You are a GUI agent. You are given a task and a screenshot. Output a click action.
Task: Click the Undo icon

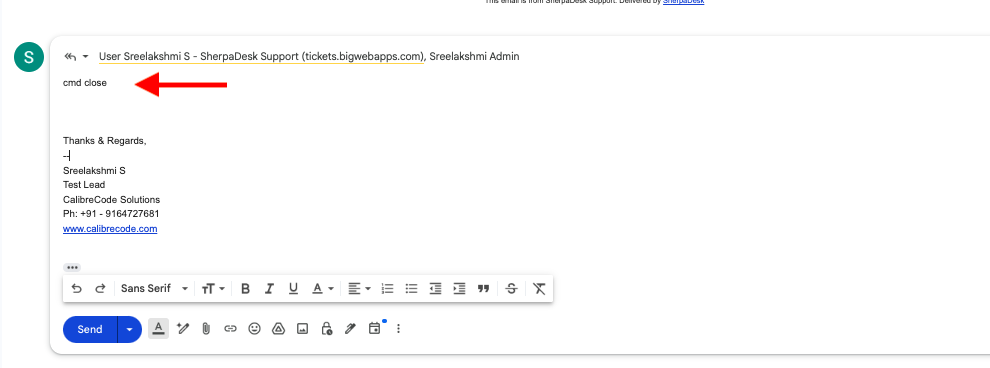[x=76, y=288]
